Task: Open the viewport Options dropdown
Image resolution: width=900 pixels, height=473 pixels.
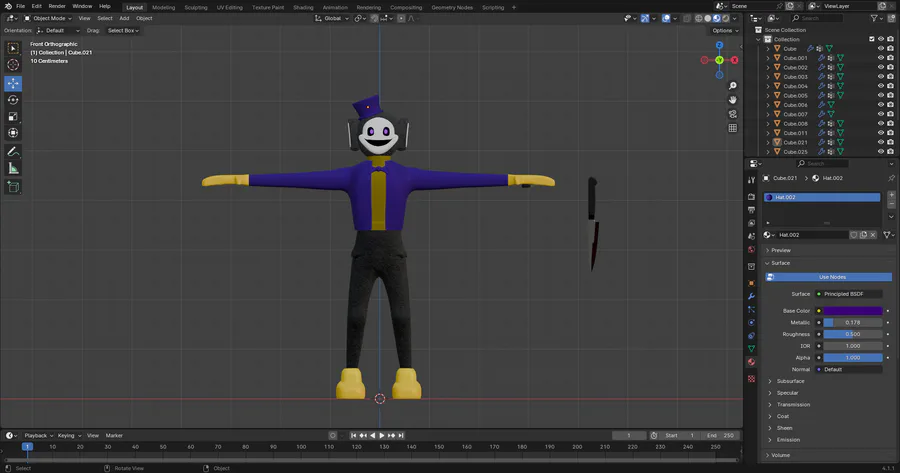Action: point(726,30)
